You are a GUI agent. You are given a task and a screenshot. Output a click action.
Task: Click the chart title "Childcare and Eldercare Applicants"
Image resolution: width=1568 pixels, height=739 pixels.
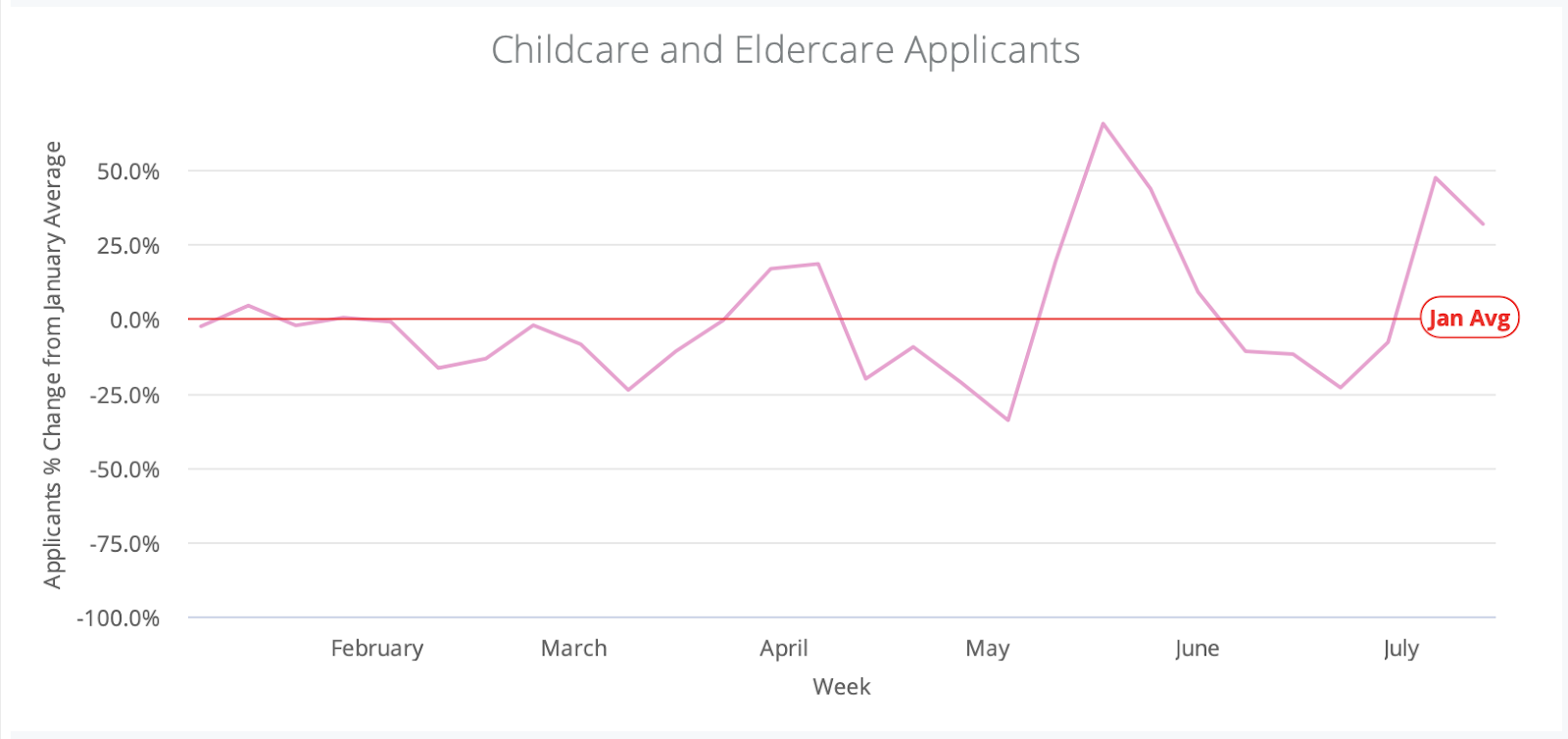click(785, 50)
